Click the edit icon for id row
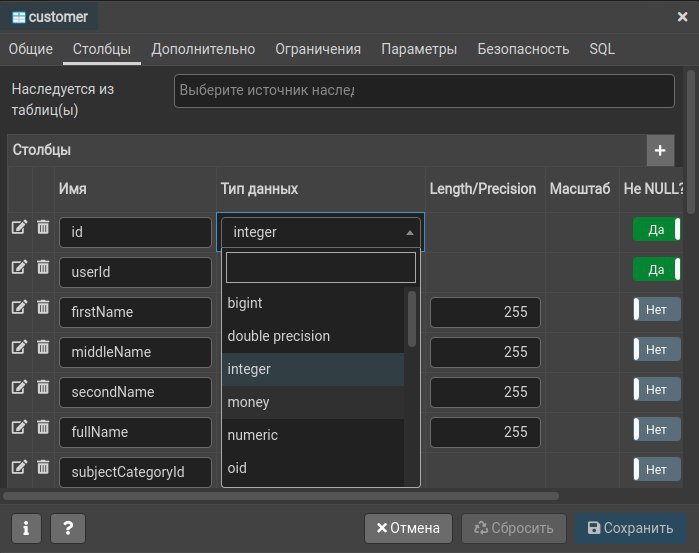Viewport: 699px width, 553px height. tap(19, 228)
